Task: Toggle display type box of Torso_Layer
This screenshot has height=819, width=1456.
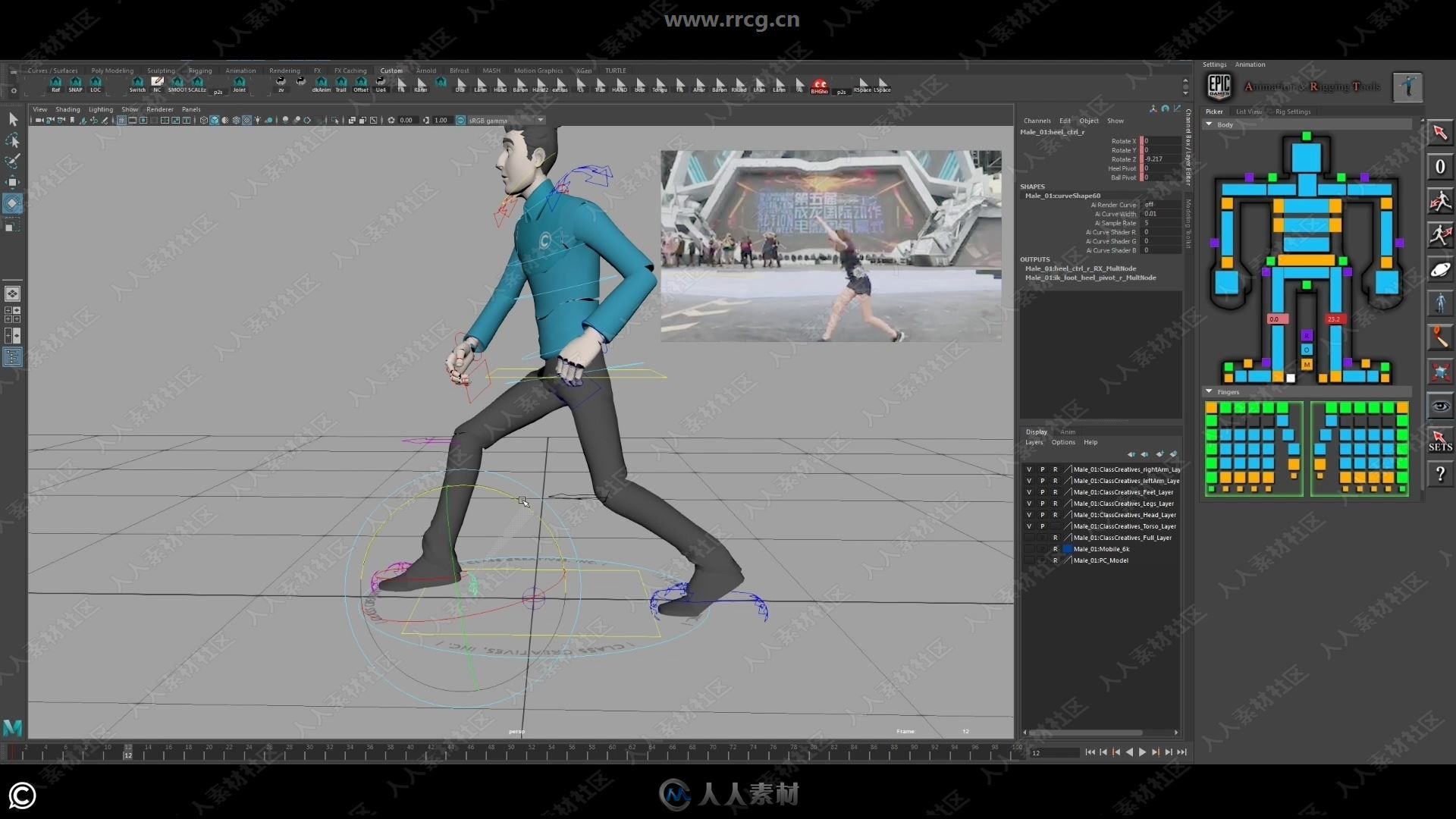Action: tap(1055, 526)
